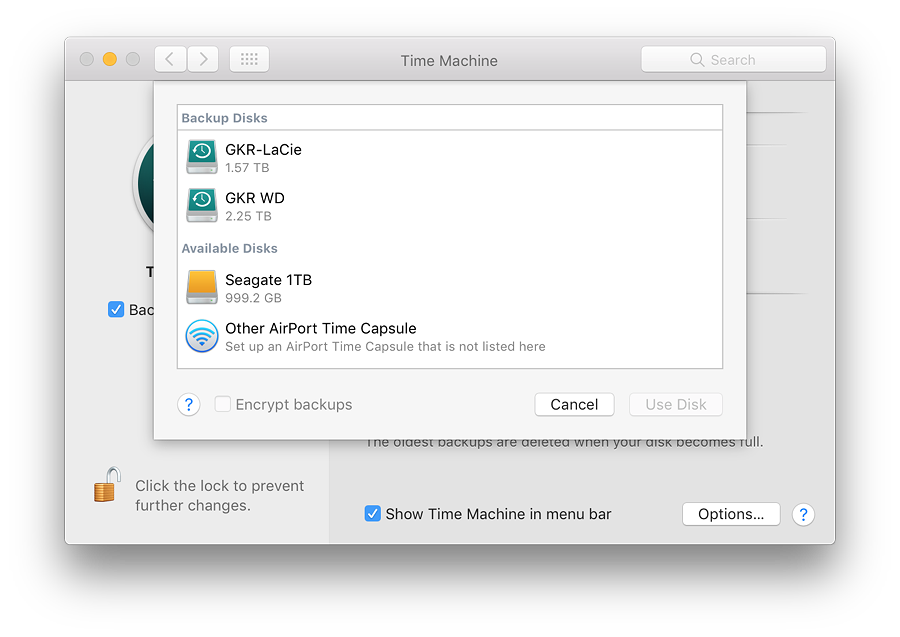Open help button beside Options
Image resolution: width=900 pixels, height=637 pixels.
pos(803,514)
